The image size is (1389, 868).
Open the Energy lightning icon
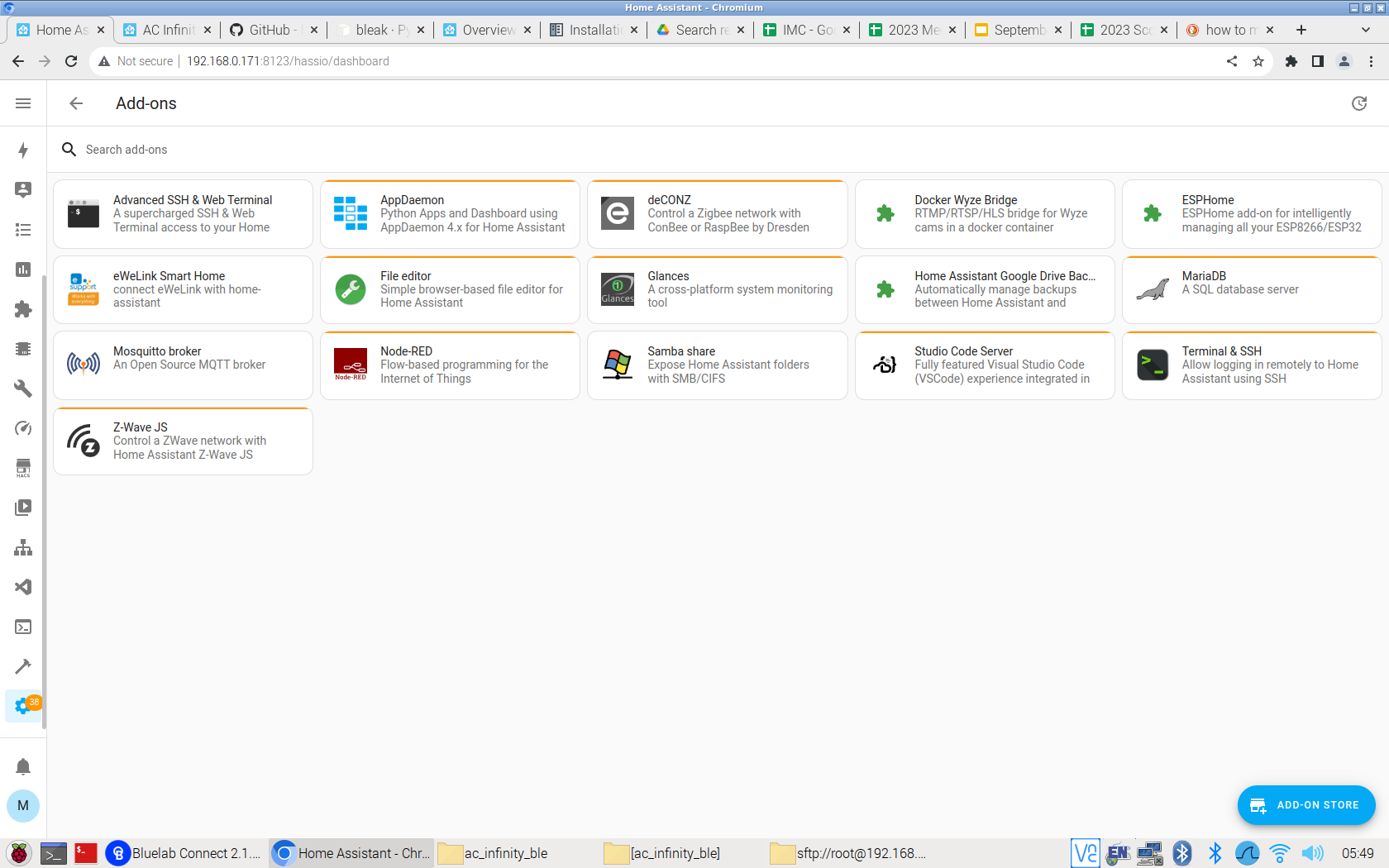(23, 150)
